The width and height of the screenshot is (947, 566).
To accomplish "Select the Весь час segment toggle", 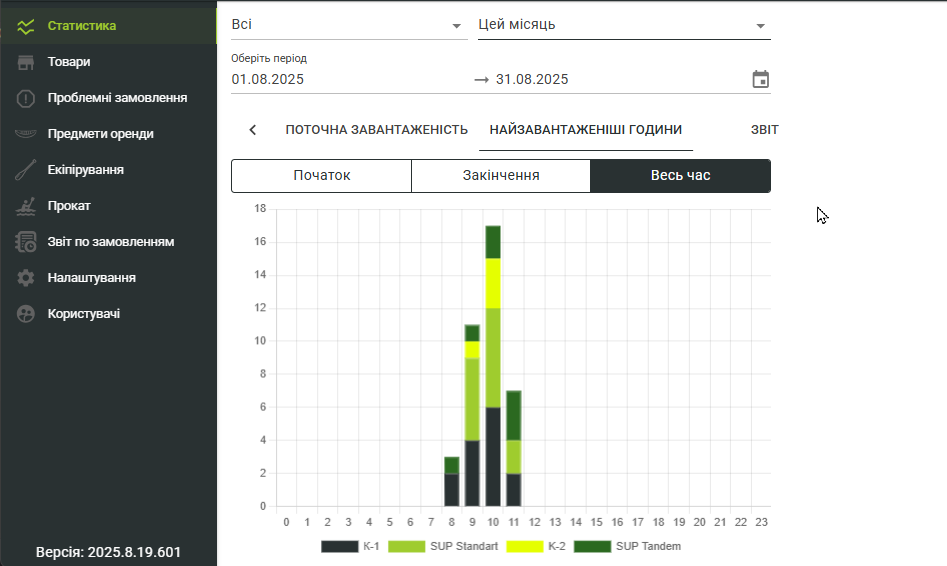I will [x=680, y=176].
